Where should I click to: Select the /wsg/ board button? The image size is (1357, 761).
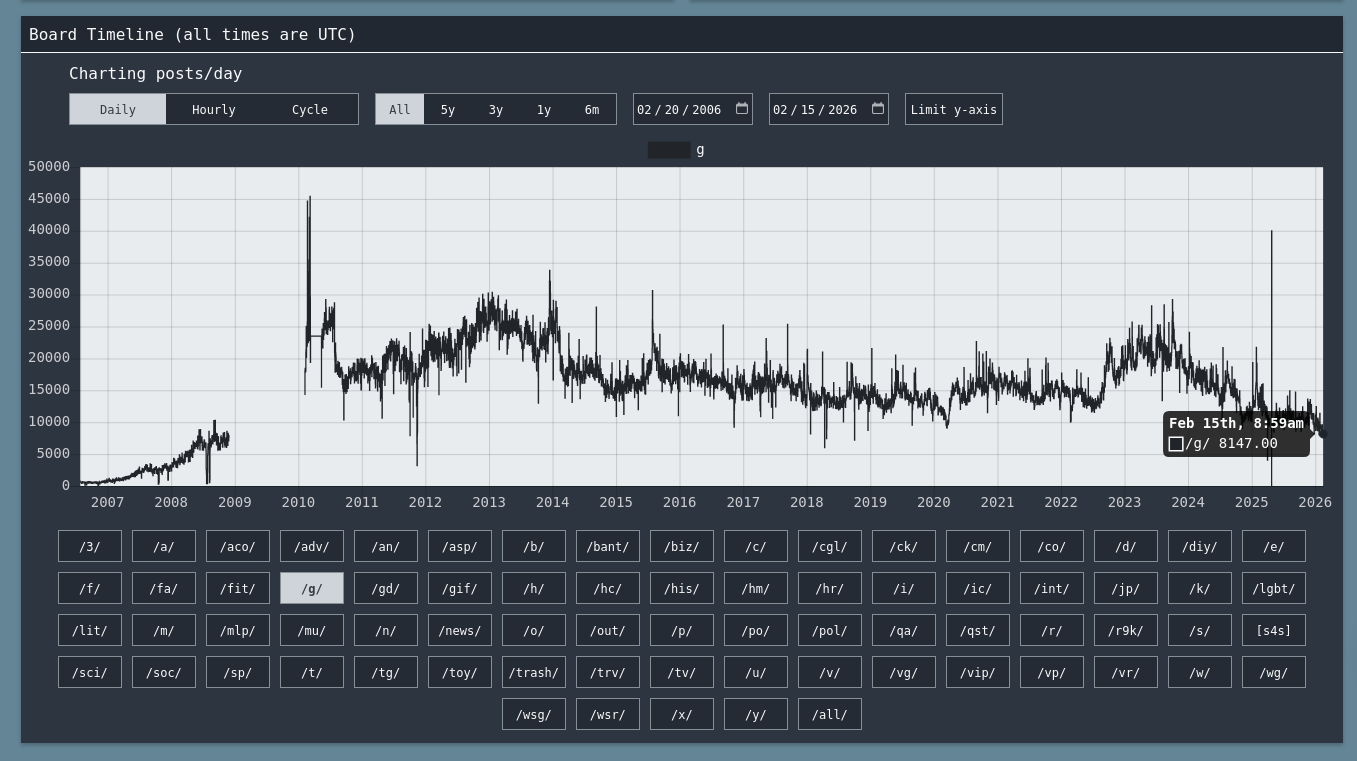534,715
